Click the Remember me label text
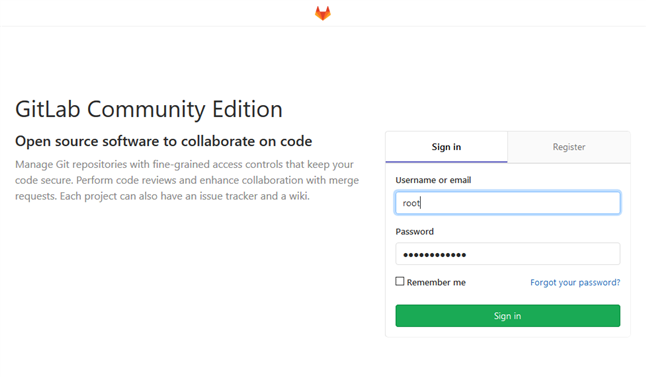Screen dimensions: 646x377 pos(436,282)
